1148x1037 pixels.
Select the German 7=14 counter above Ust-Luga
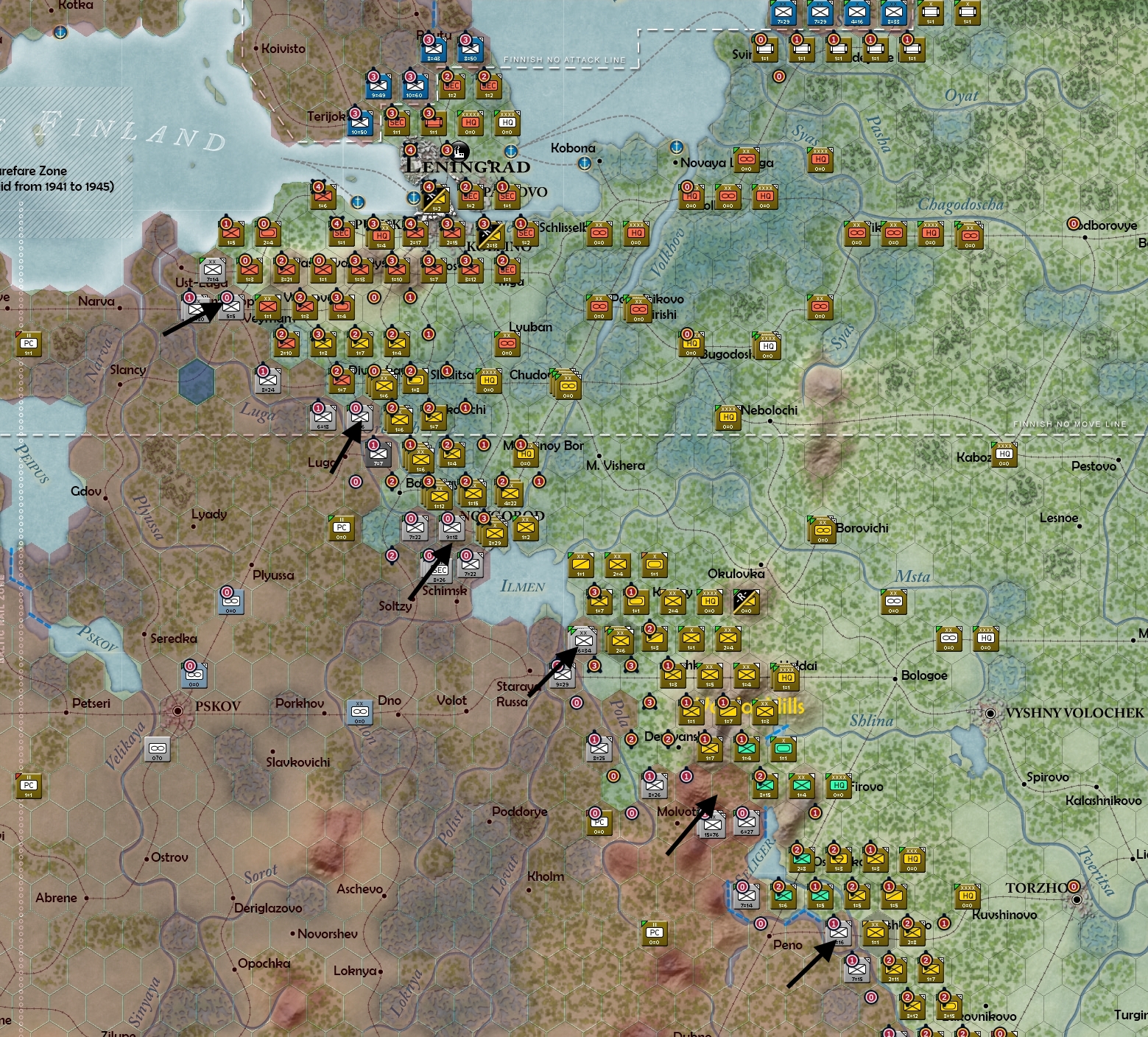212,270
